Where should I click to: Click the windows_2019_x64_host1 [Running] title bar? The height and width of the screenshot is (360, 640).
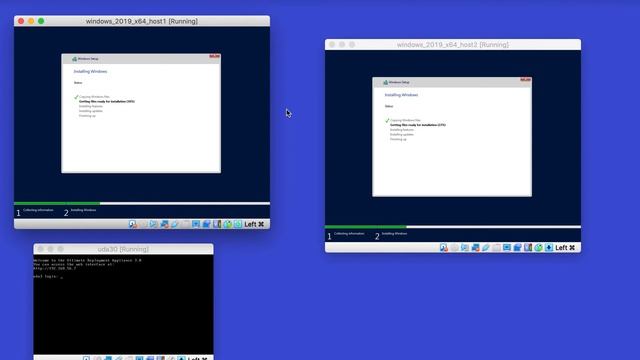point(142,21)
